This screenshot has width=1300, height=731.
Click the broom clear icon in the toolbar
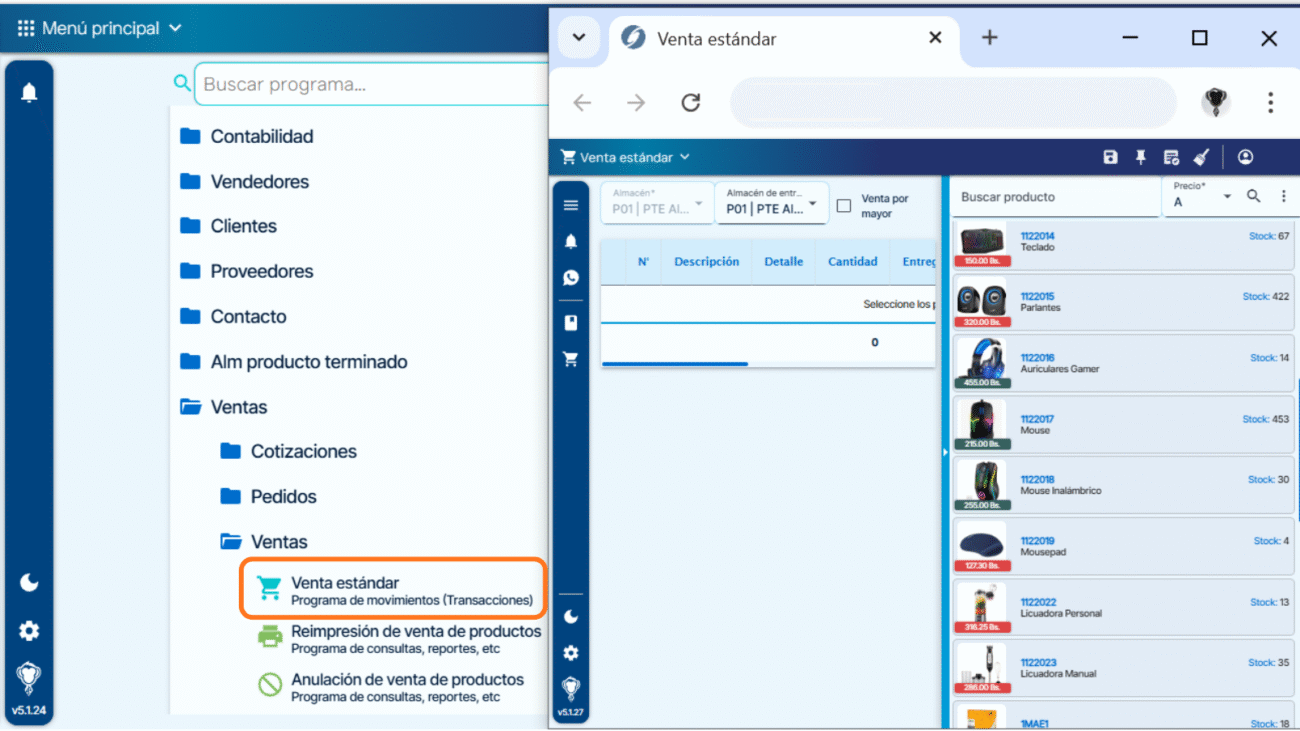click(x=1202, y=157)
